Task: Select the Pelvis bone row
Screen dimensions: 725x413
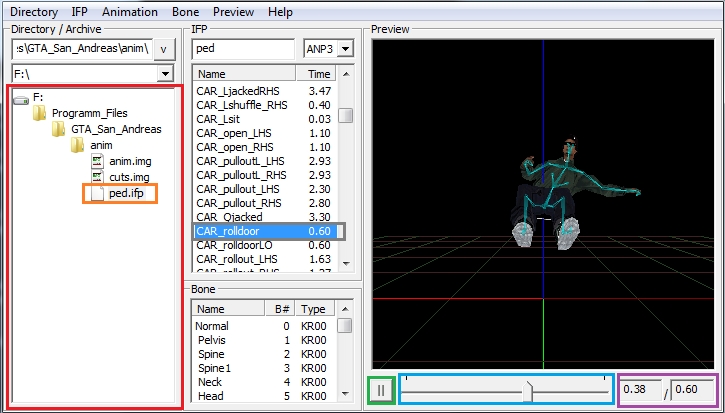Action: coord(212,341)
